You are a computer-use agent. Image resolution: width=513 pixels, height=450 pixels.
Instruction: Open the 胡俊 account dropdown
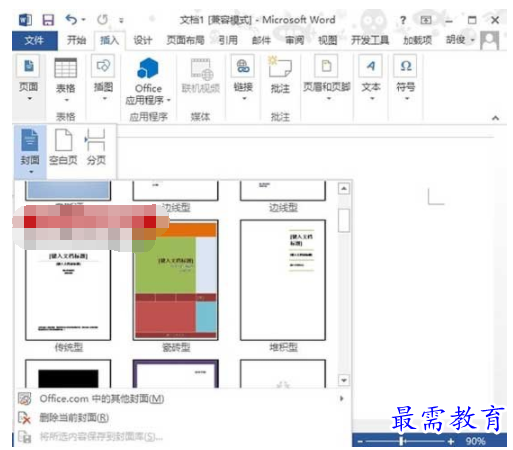[x=460, y=40]
